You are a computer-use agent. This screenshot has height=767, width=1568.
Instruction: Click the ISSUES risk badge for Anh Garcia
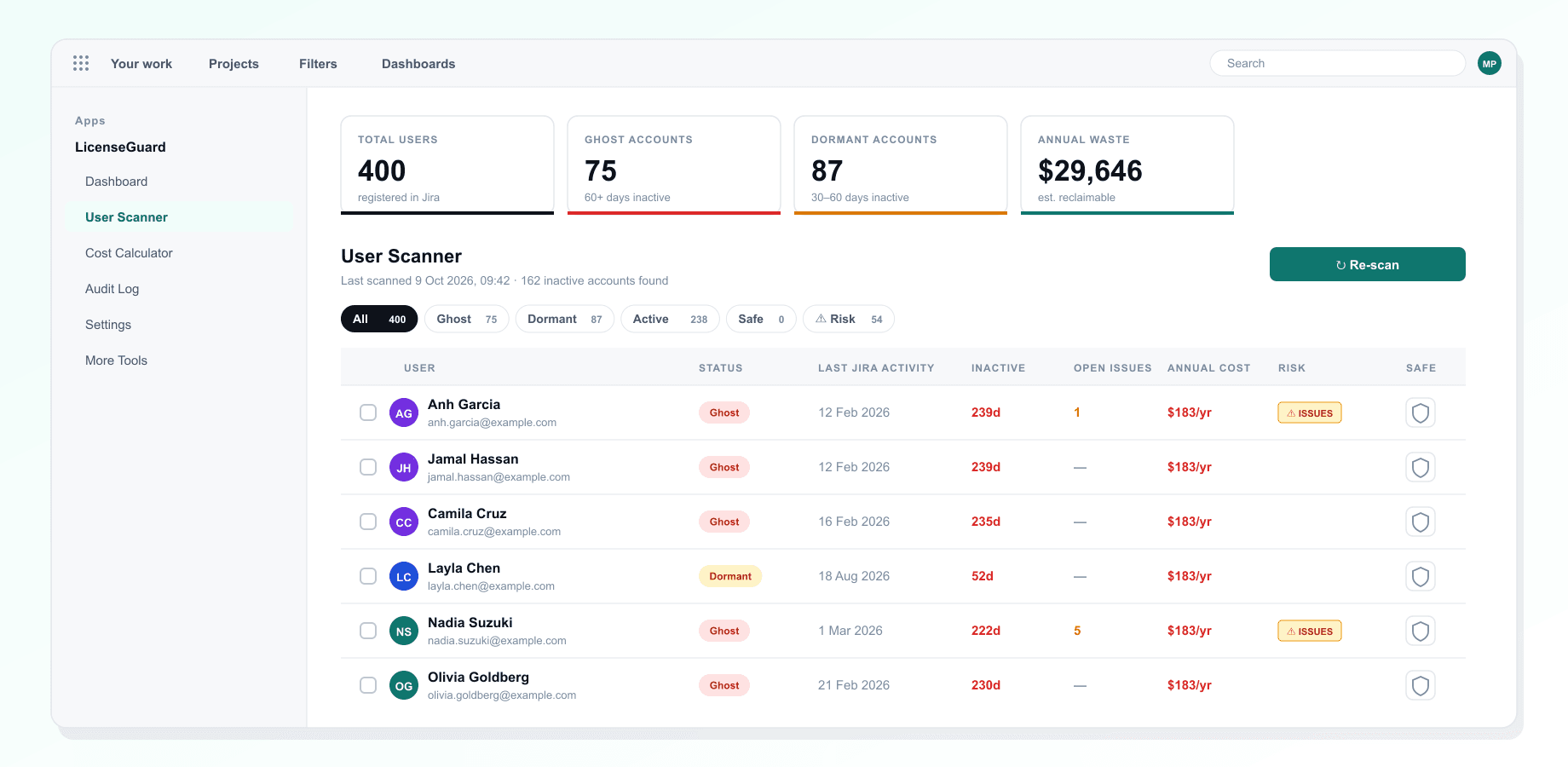point(1310,412)
